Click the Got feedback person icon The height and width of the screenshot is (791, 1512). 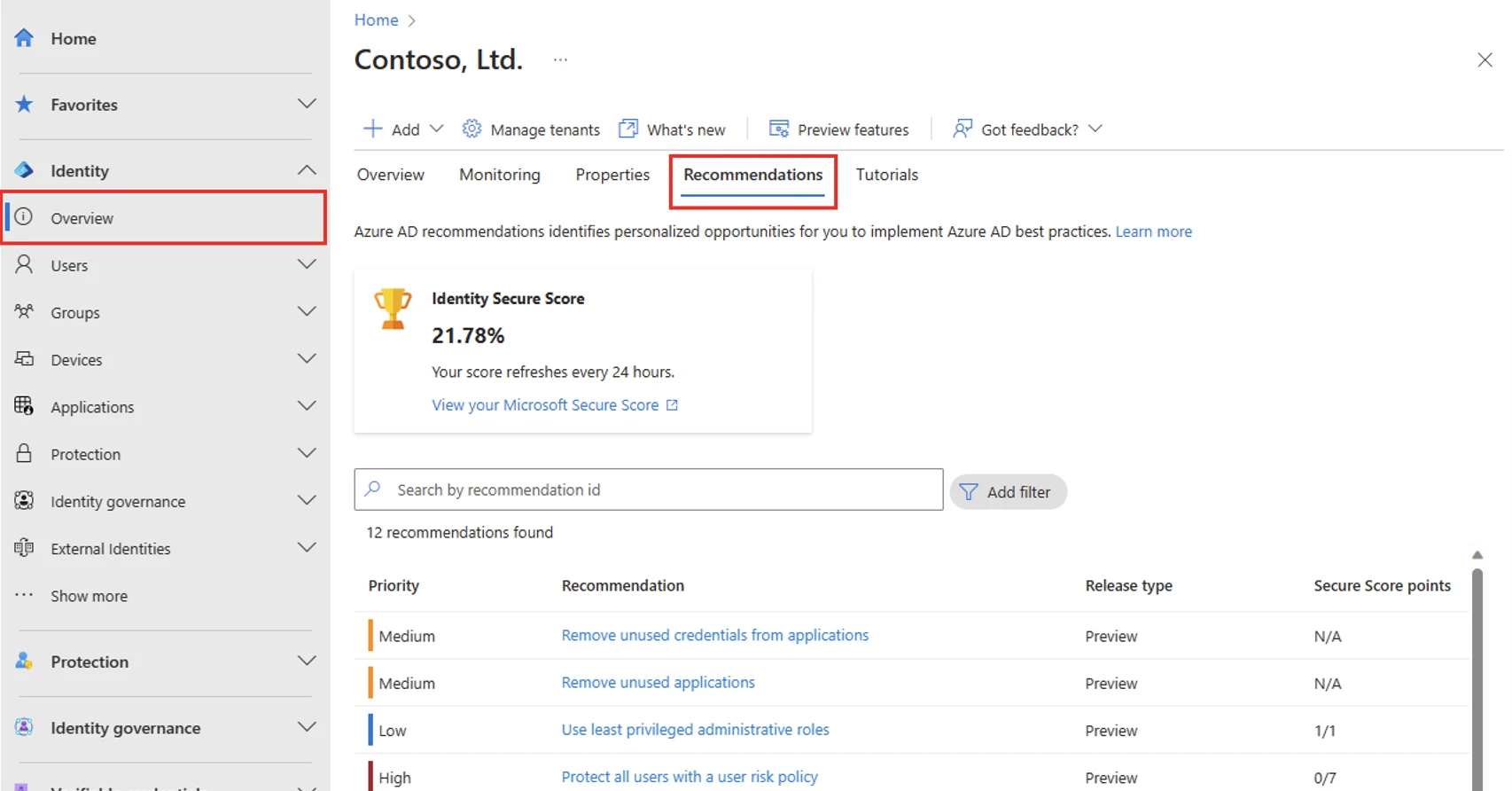(x=963, y=129)
